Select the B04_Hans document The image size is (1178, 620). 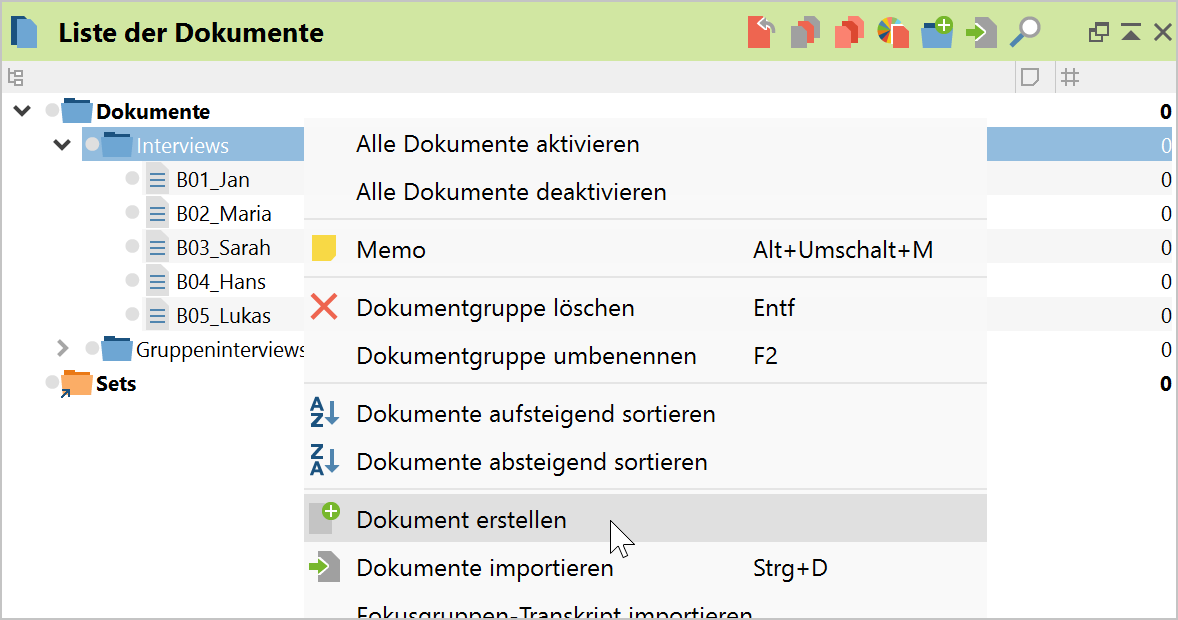click(221, 282)
